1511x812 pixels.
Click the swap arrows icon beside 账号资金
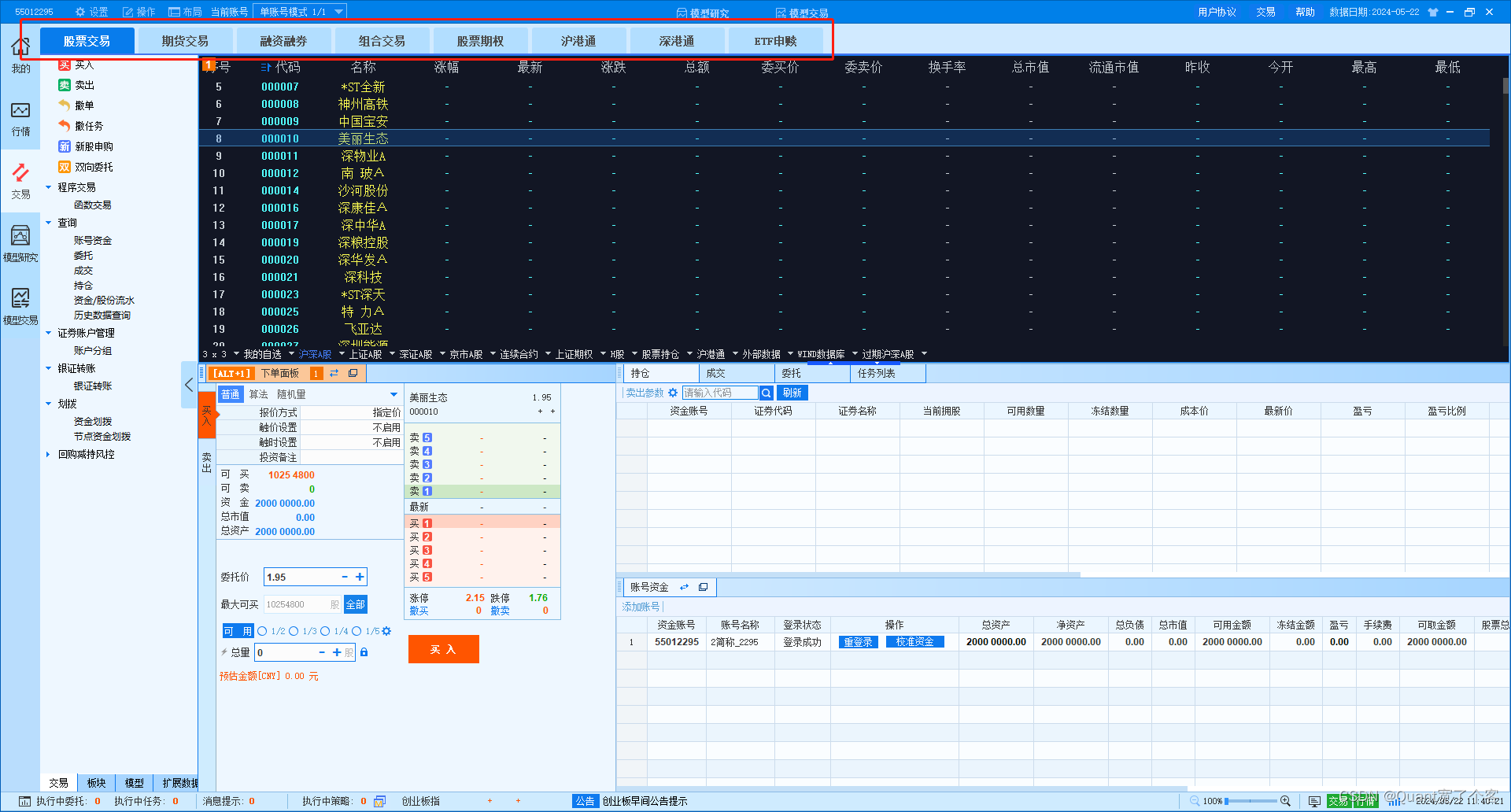(684, 587)
